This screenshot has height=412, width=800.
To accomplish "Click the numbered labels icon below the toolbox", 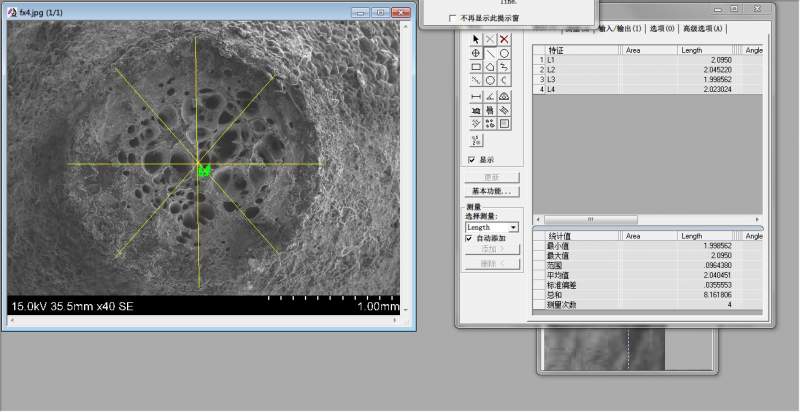I will pyautogui.click(x=476, y=141).
